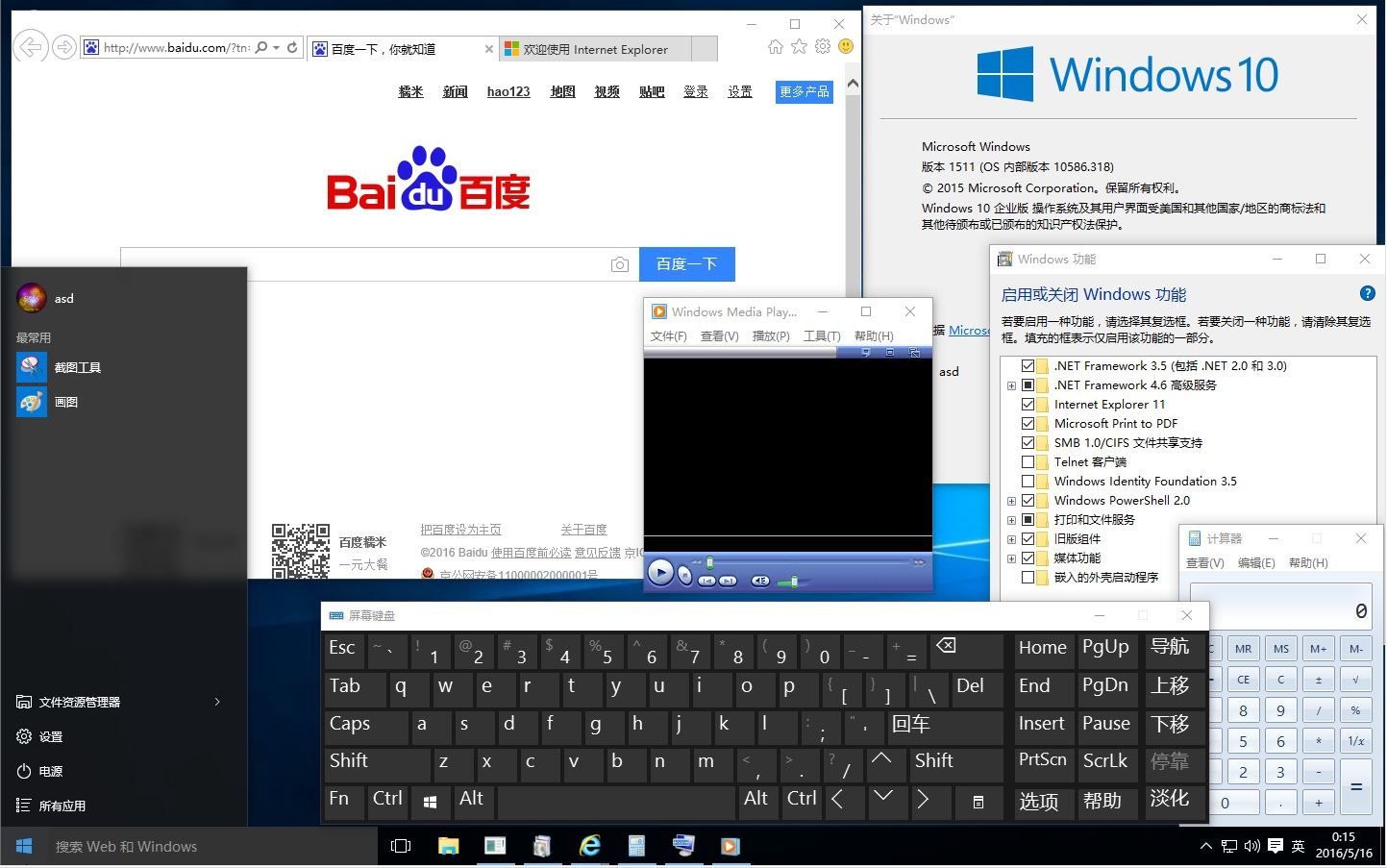This screenshot has height=868, width=1387.
Task: Go forward in Internet Explorer
Action: click(x=64, y=47)
